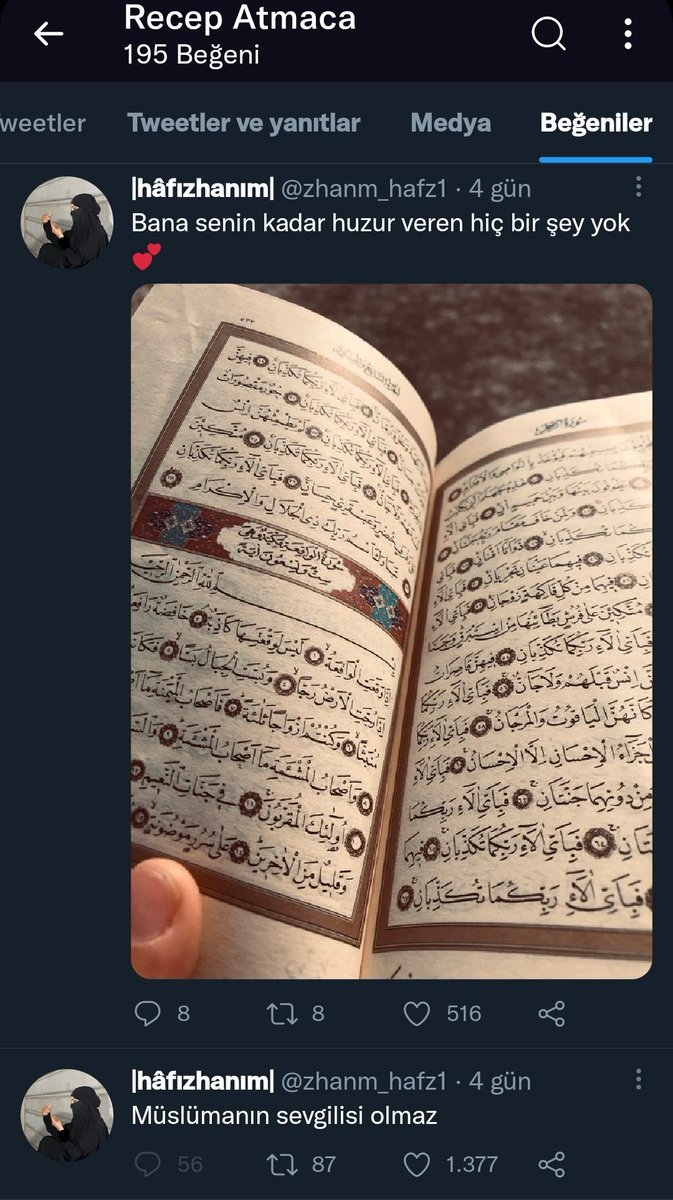Select the Beğeniler tab

[596, 123]
